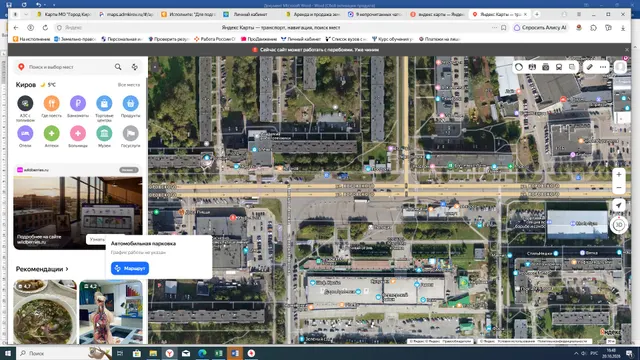Click the camera-shaped icon in map toolbar
Viewport: 640px width, 360px height.
[x=546, y=67]
